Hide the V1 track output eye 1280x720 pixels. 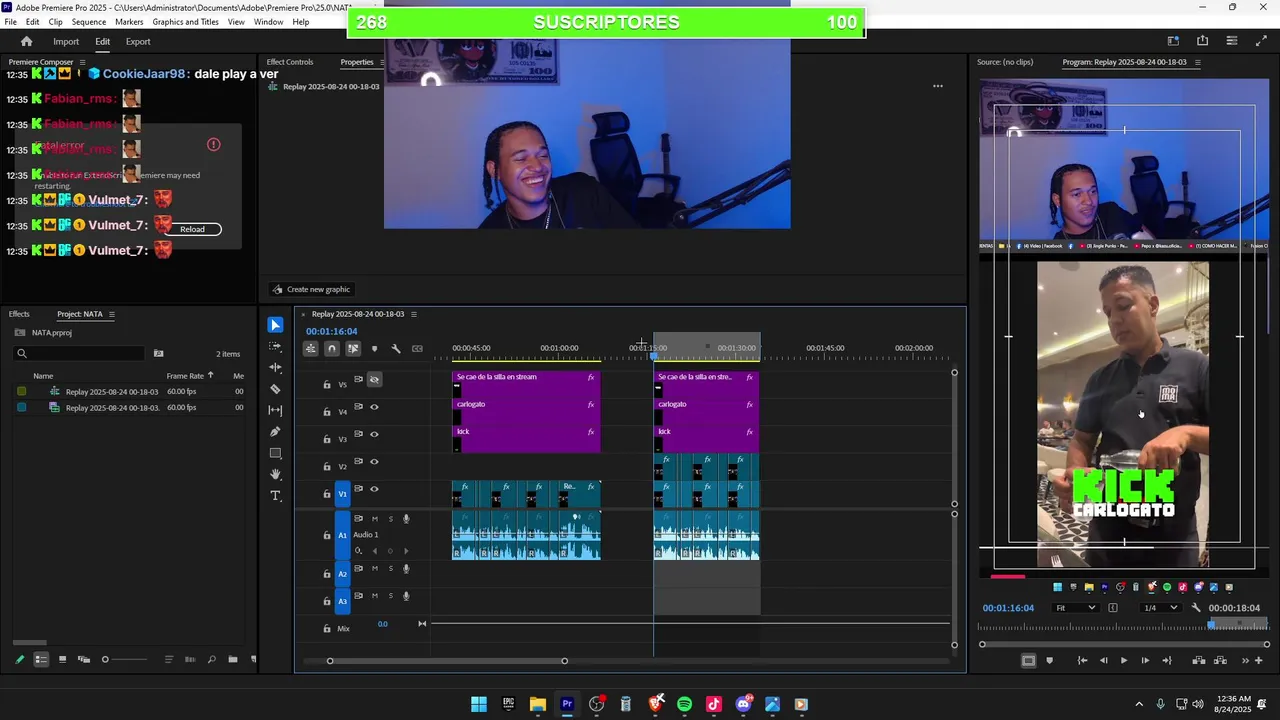[374, 489]
